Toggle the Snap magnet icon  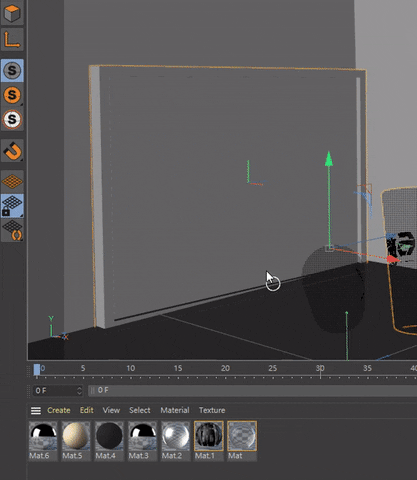[12, 151]
